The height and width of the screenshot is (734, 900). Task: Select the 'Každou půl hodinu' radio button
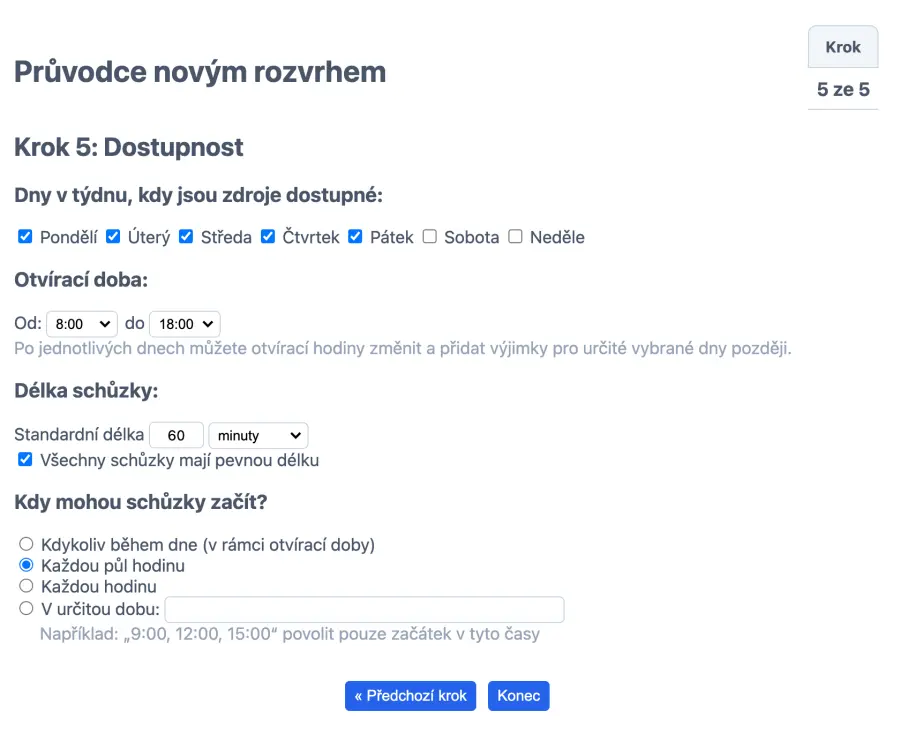pyautogui.click(x=27, y=565)
